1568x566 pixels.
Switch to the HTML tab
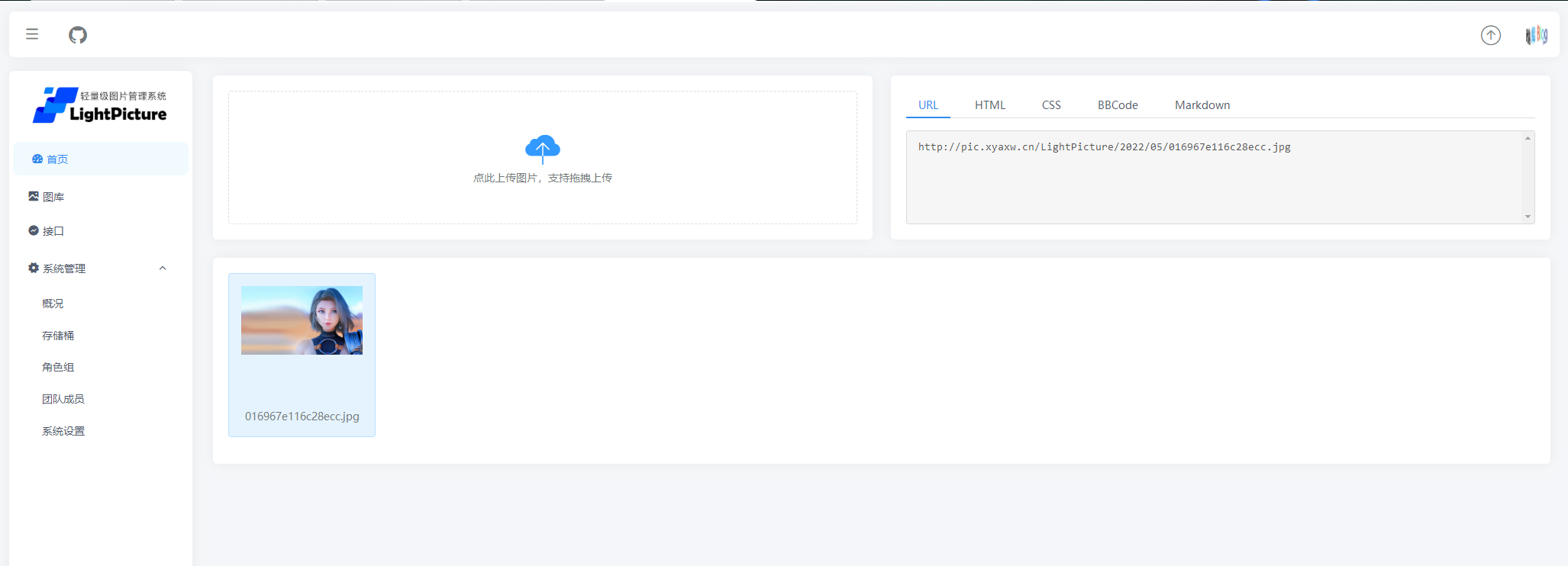point(989,105)
